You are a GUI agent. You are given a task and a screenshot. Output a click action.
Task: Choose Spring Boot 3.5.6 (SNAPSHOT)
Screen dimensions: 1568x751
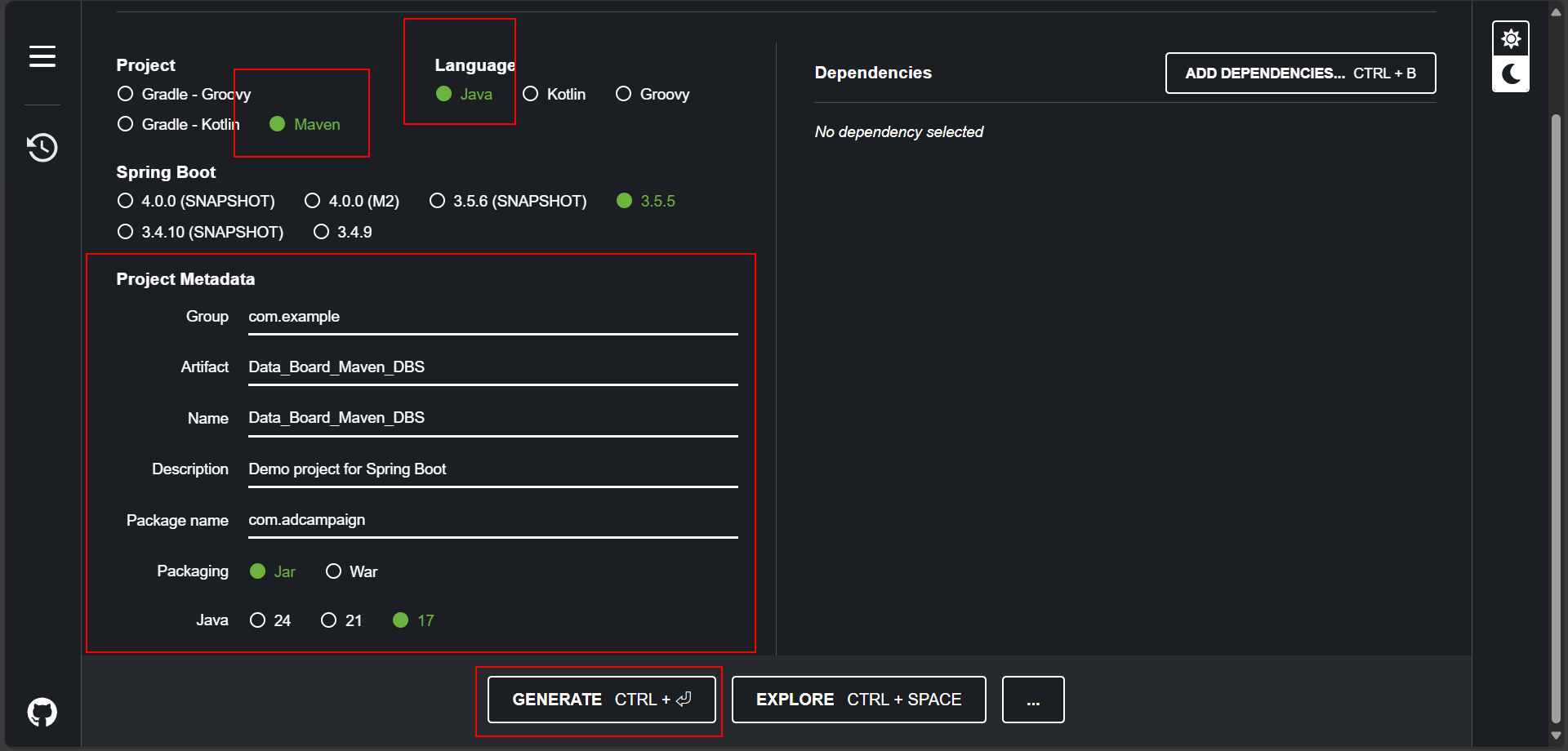(x=508, y=201)
